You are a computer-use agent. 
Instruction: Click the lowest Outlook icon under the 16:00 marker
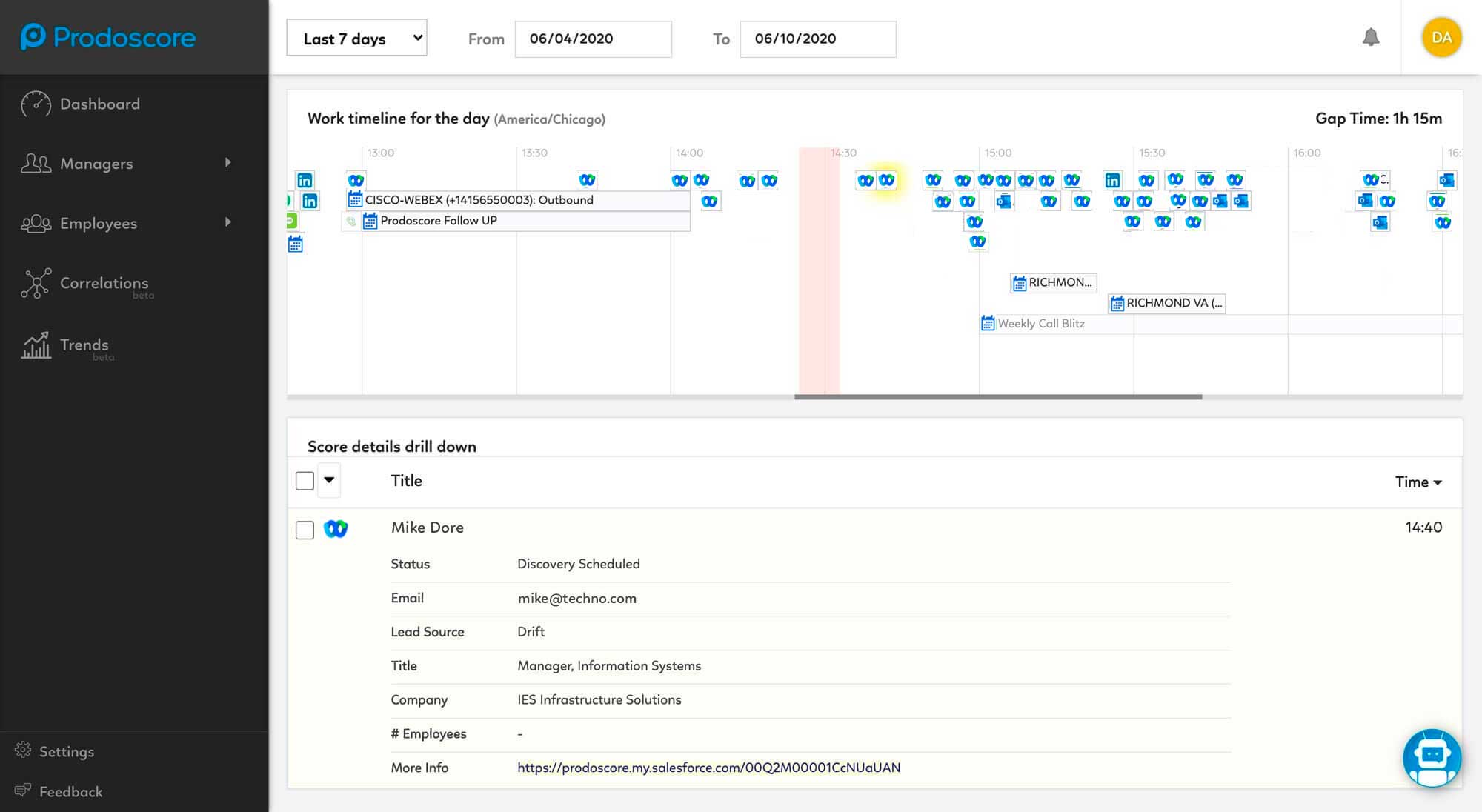(x=1380, y=222)
